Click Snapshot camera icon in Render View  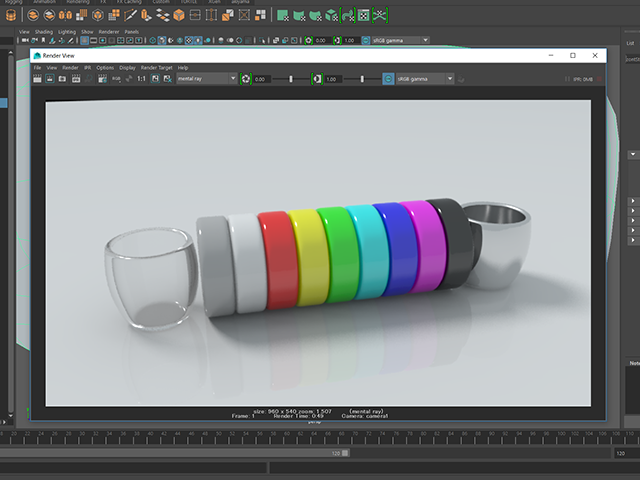pos(62,79)
